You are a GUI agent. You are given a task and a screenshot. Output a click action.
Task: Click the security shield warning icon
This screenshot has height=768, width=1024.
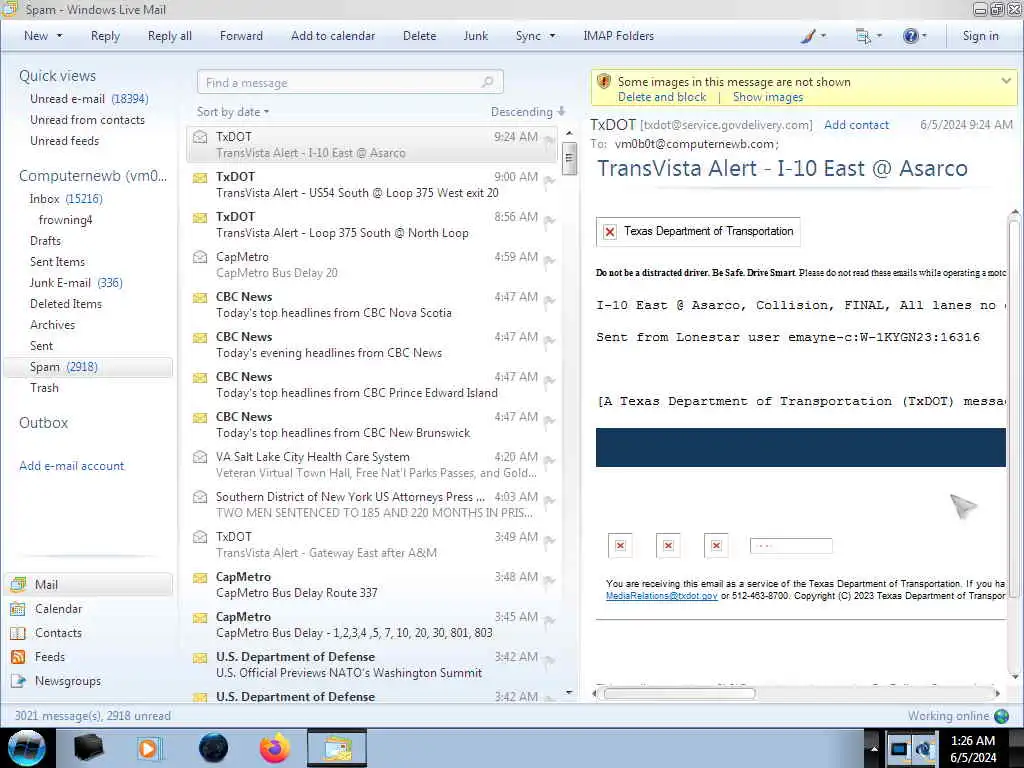coord(604,82)
